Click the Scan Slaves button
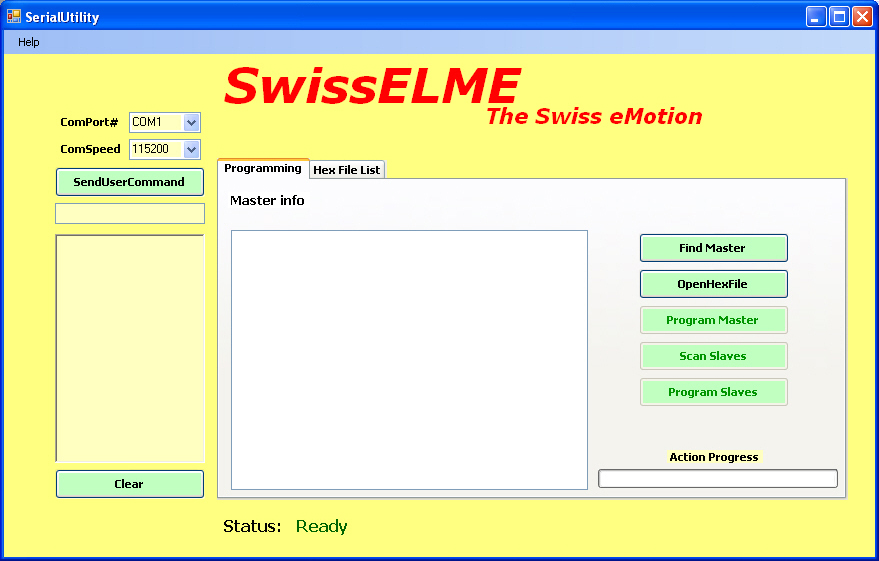The height and width of the screenshot is (561, 879). tap(714, 356)
